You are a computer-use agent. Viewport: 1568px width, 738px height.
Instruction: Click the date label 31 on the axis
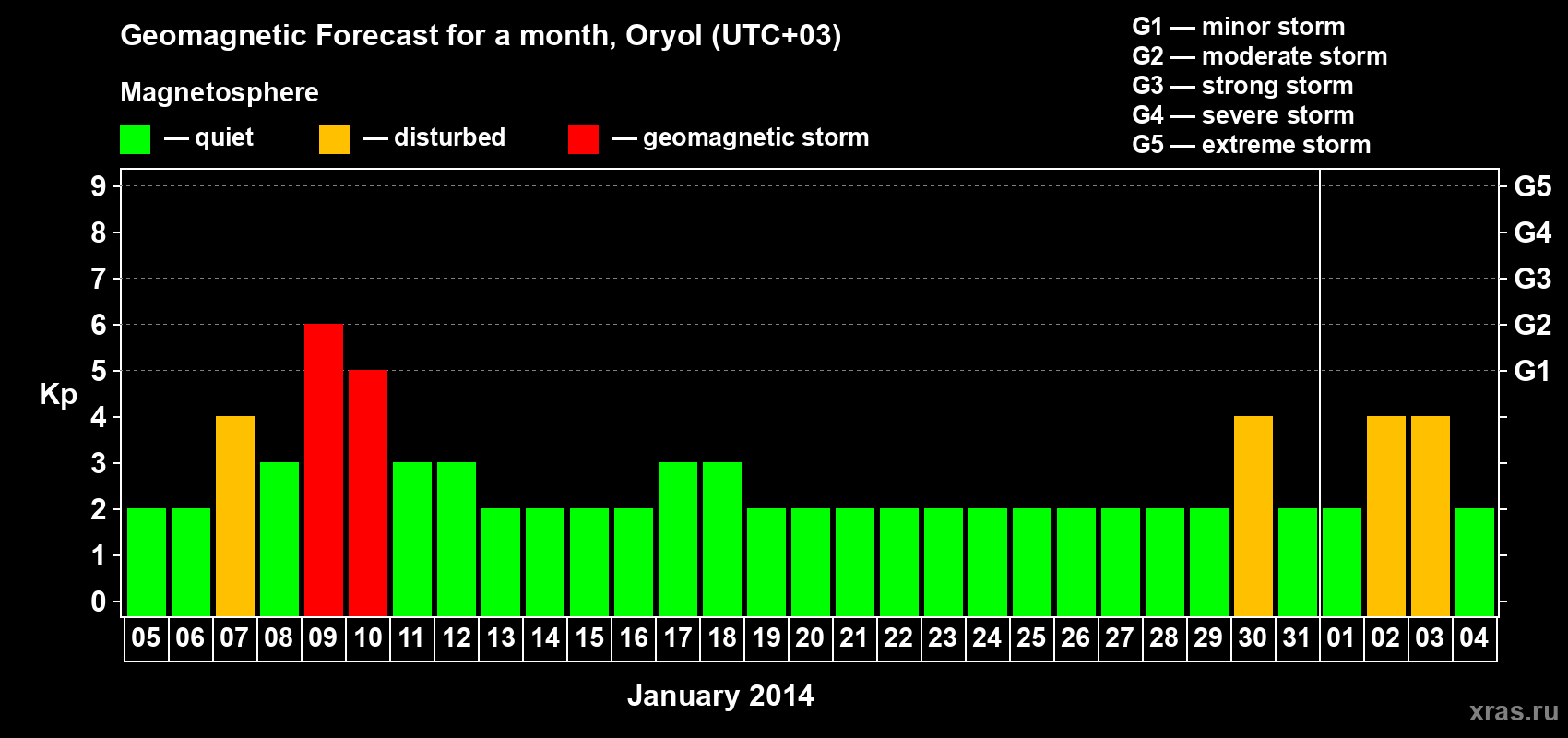tap(1297, 637)
